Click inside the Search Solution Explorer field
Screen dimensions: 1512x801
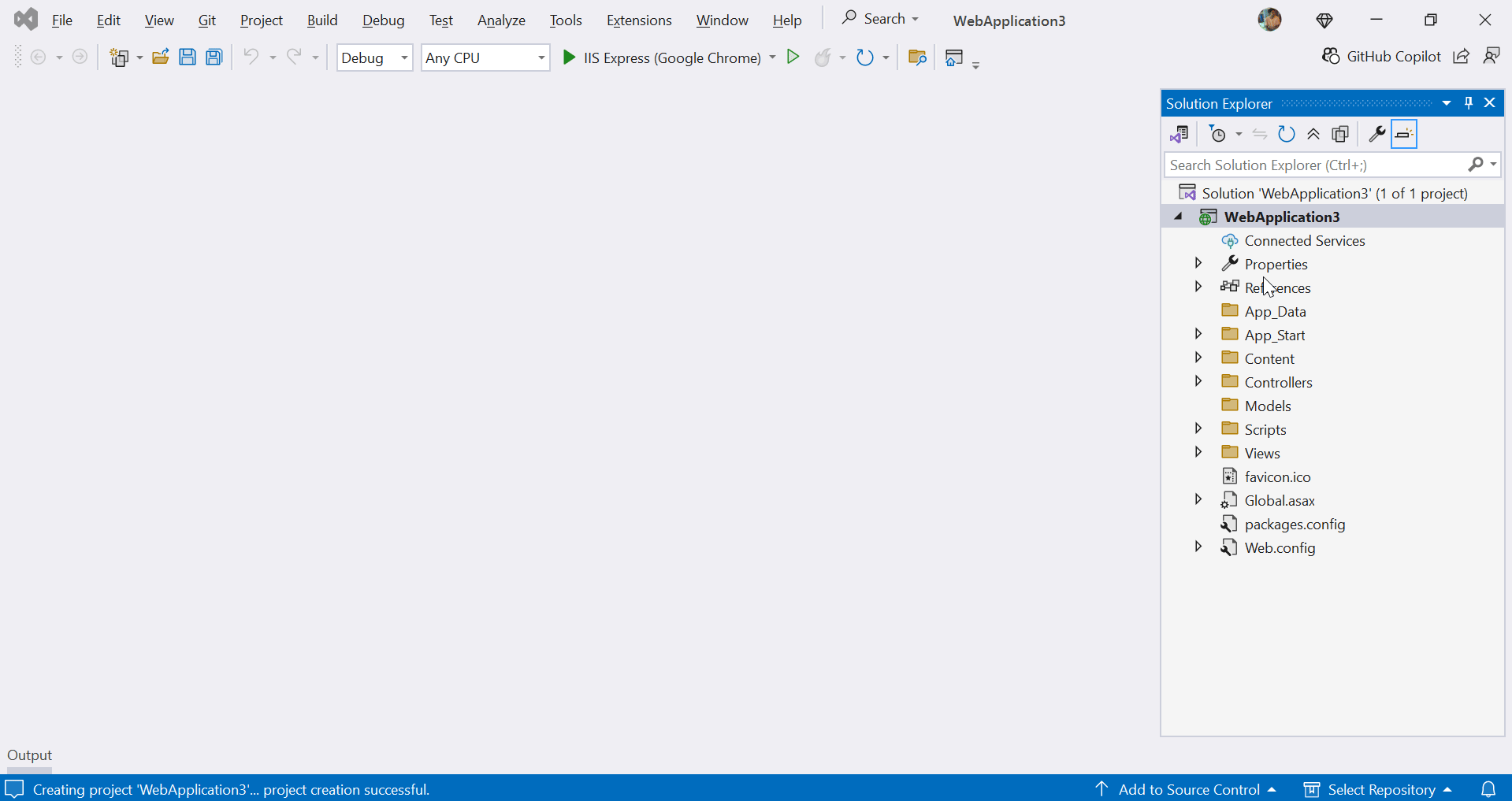(1300, 165)
